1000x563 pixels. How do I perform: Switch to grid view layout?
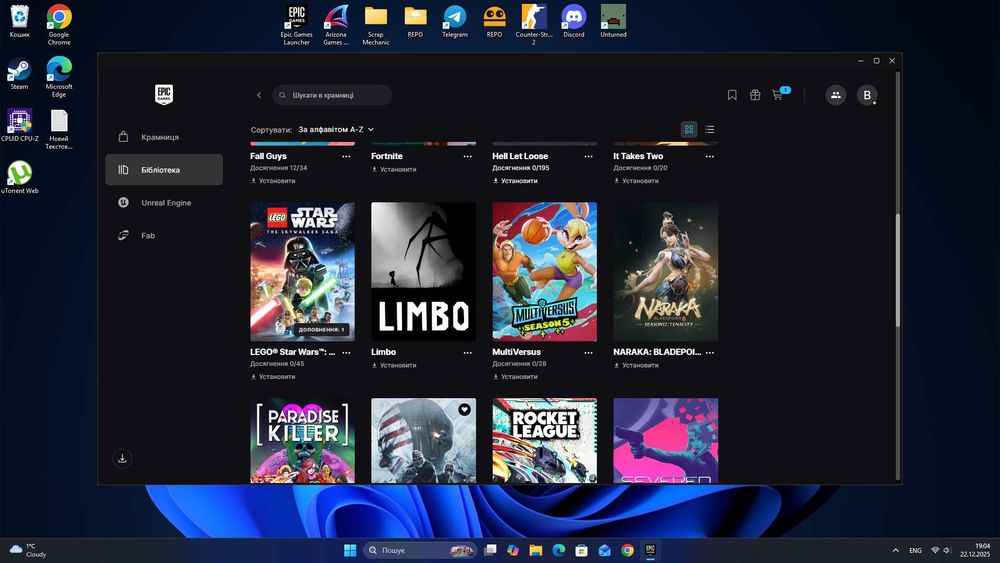tap(689, 129)
